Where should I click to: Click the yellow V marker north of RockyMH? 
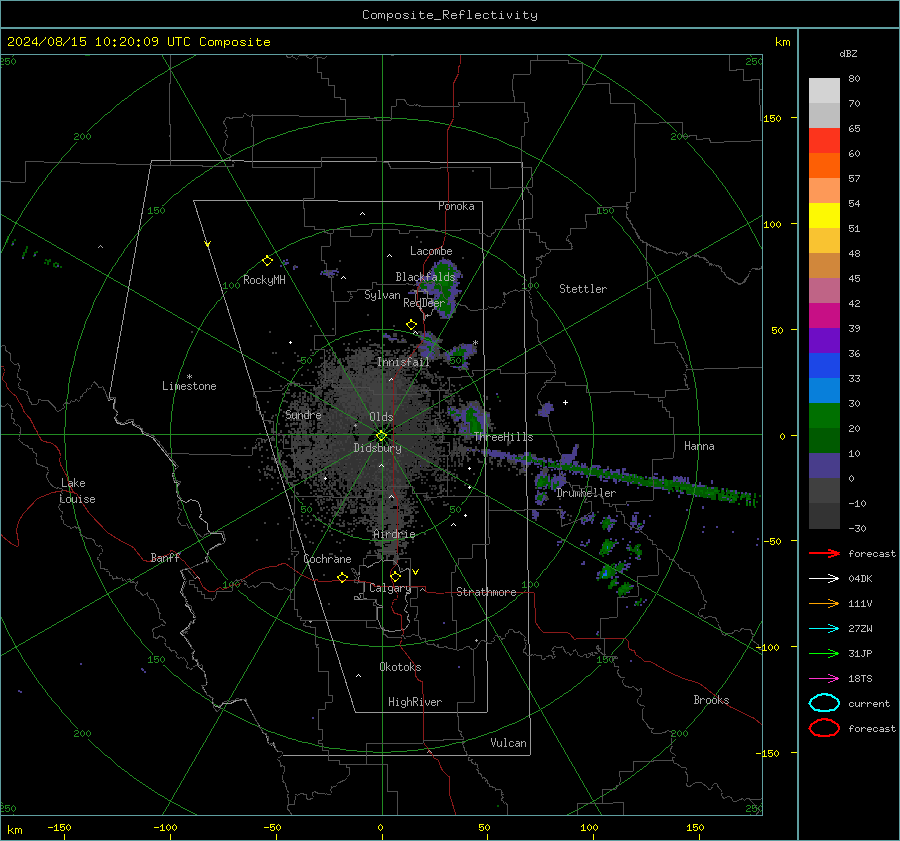[x=208, y=245]
